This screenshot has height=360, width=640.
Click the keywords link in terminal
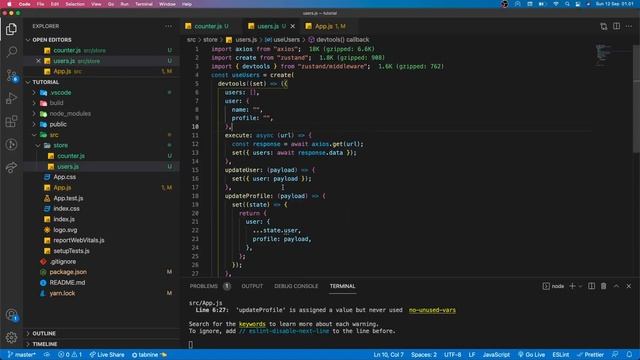point(252,324)
